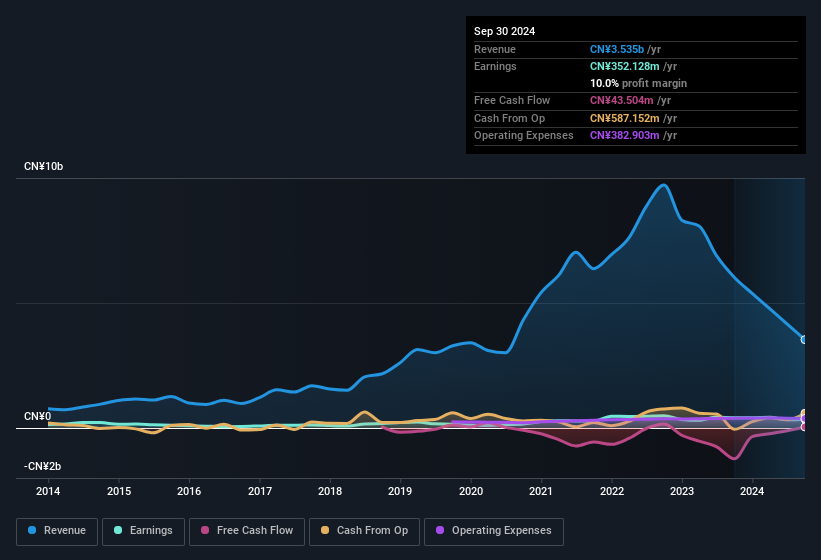Click the CN¥10b y-axis label
The image size is (821, 560).
point(43,166)
